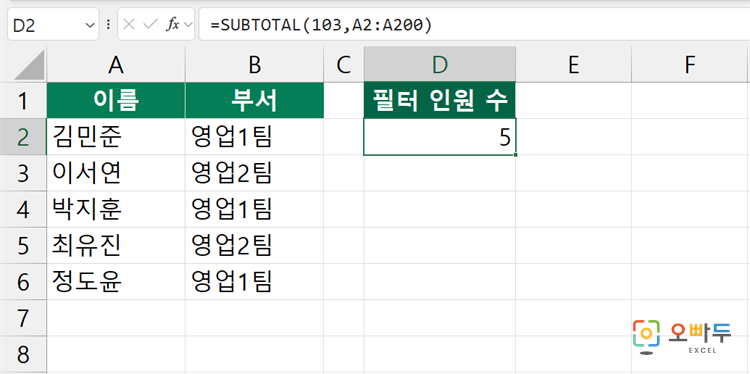Click 영업2팀 cell in row 5
This screenshot has height=374, width=750.
coord(254,246)
